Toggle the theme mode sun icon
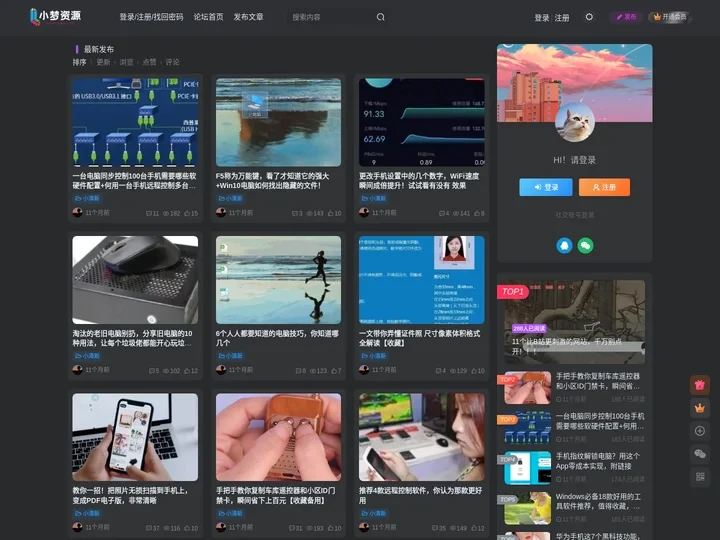 (589, 17)
